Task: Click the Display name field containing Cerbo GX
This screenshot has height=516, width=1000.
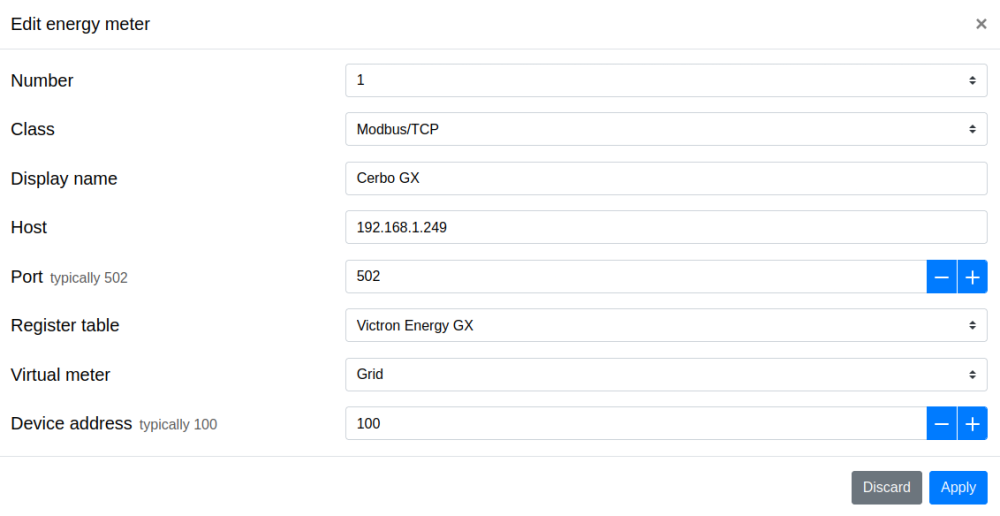Action: tap(666, 179)
